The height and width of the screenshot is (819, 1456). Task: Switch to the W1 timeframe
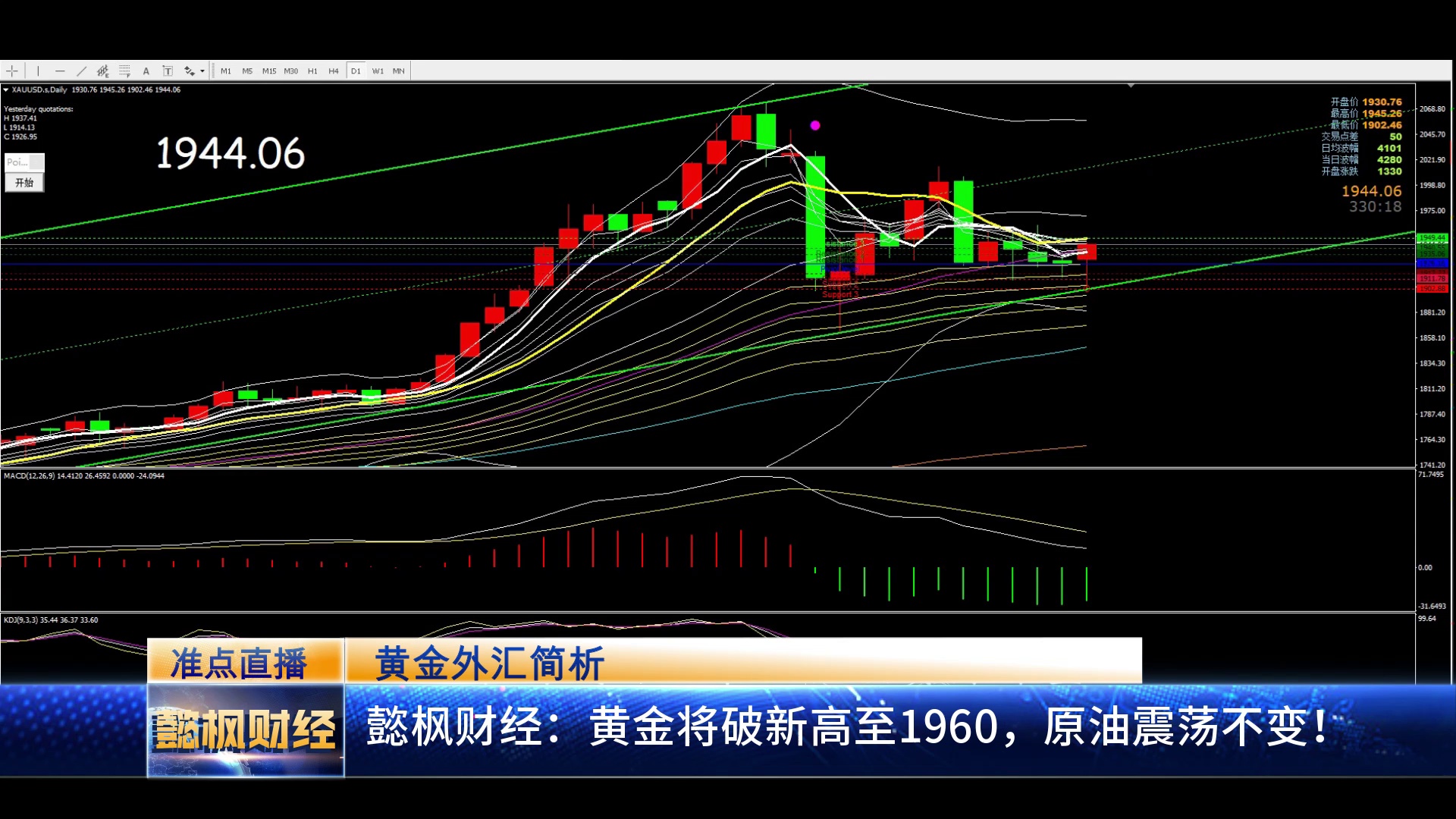(378, 71)
